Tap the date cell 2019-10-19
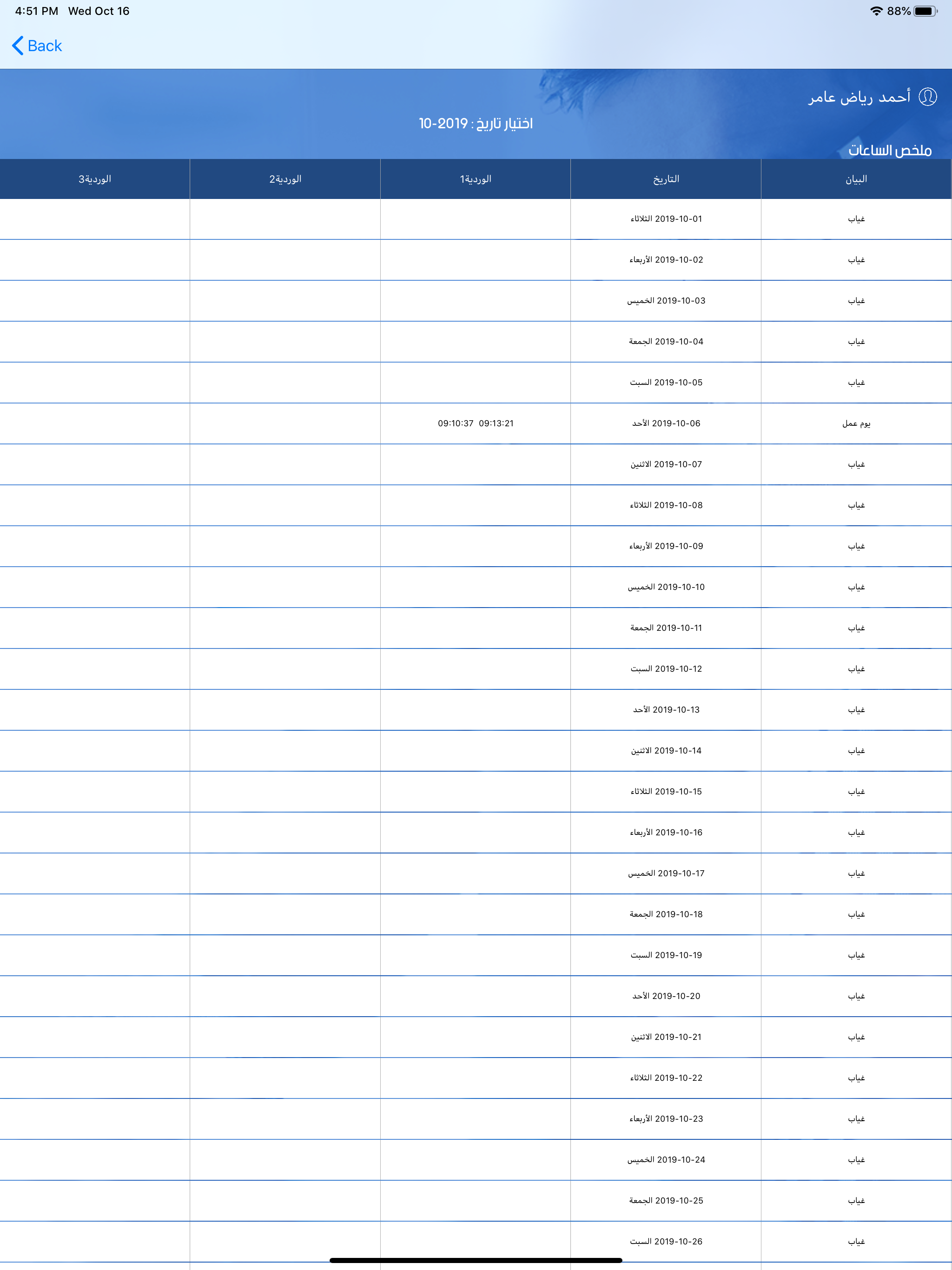This screenshot has height=1270, width=952. coord(666,955)
